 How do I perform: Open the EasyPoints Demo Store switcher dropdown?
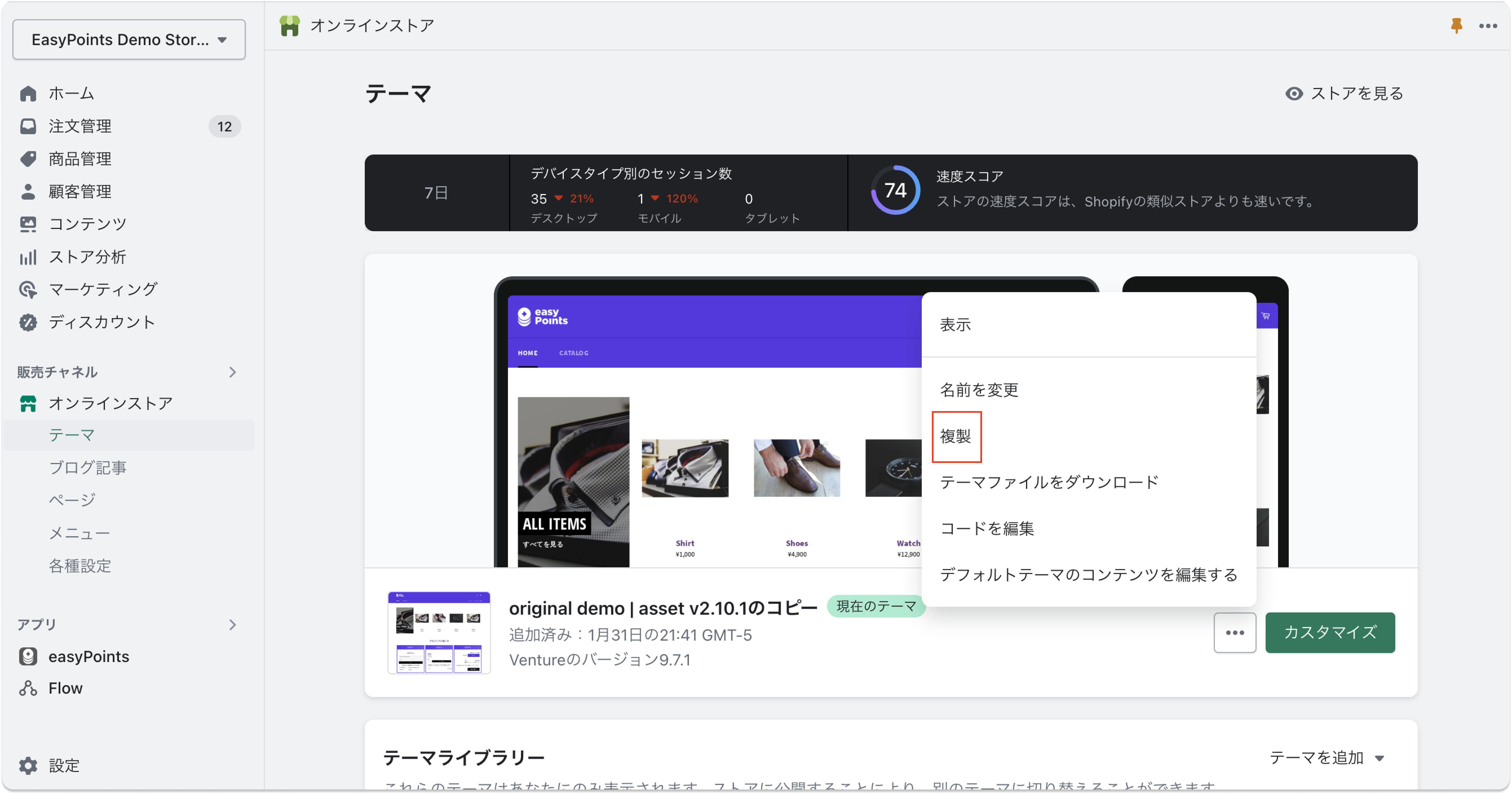tap(129, 39)
